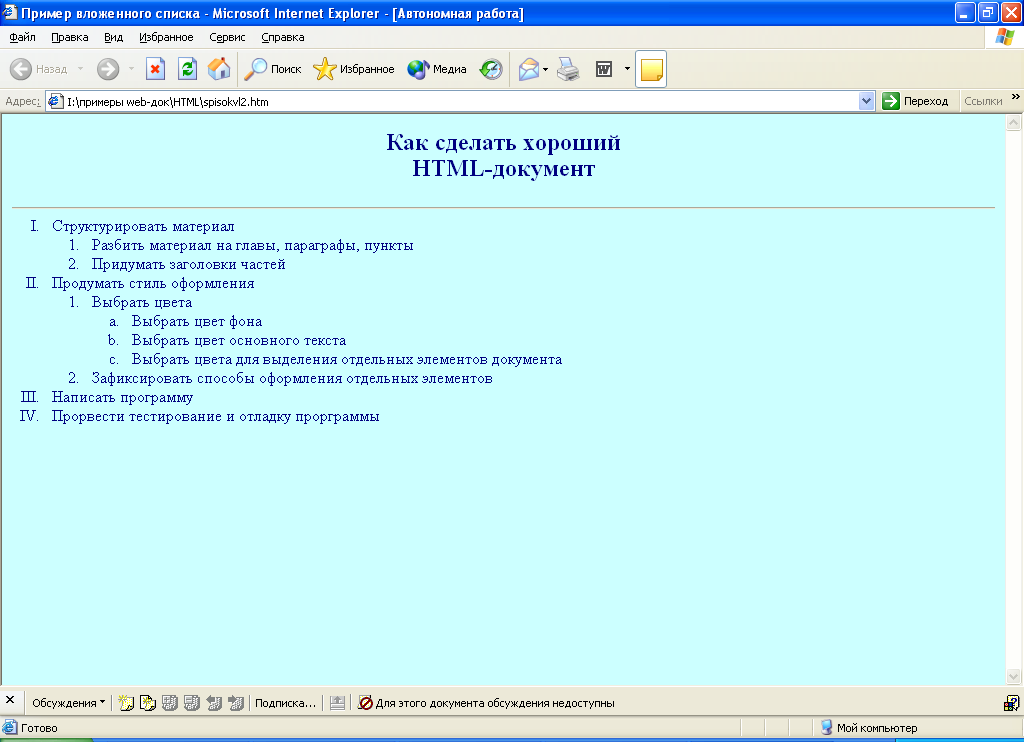The height and width of the screenshot is (742, 1024).
Task: Open the Вид menu
Action: click(x=114, y=37)
